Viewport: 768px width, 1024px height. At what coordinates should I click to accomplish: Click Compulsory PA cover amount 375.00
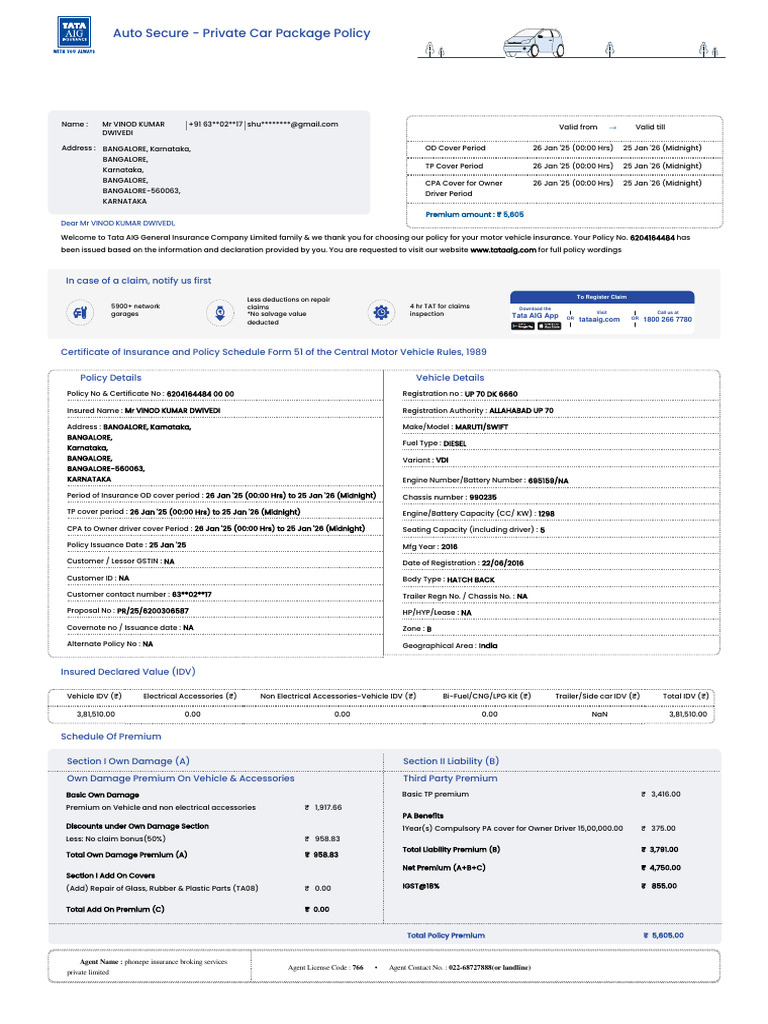click(658, 828)
